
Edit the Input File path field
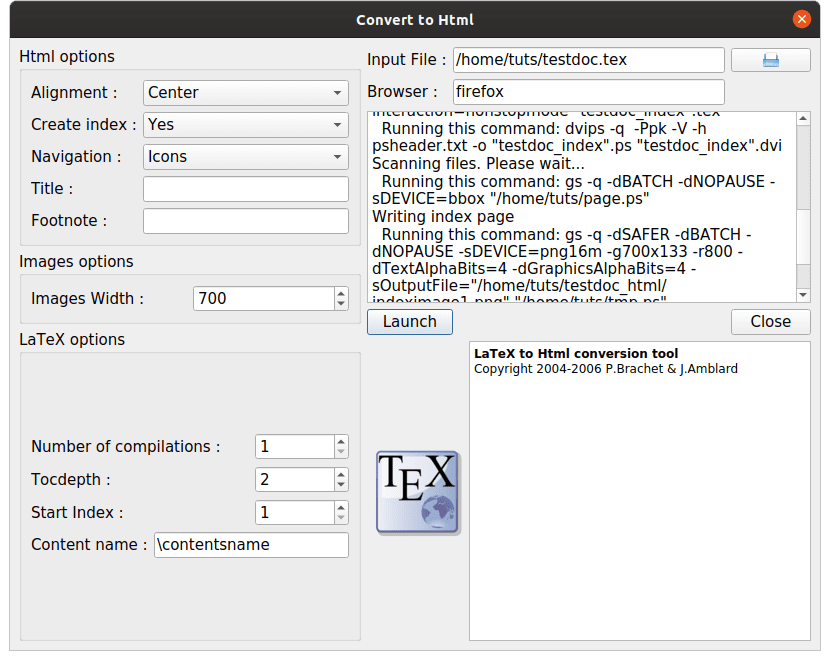click(x=588, y=60)
